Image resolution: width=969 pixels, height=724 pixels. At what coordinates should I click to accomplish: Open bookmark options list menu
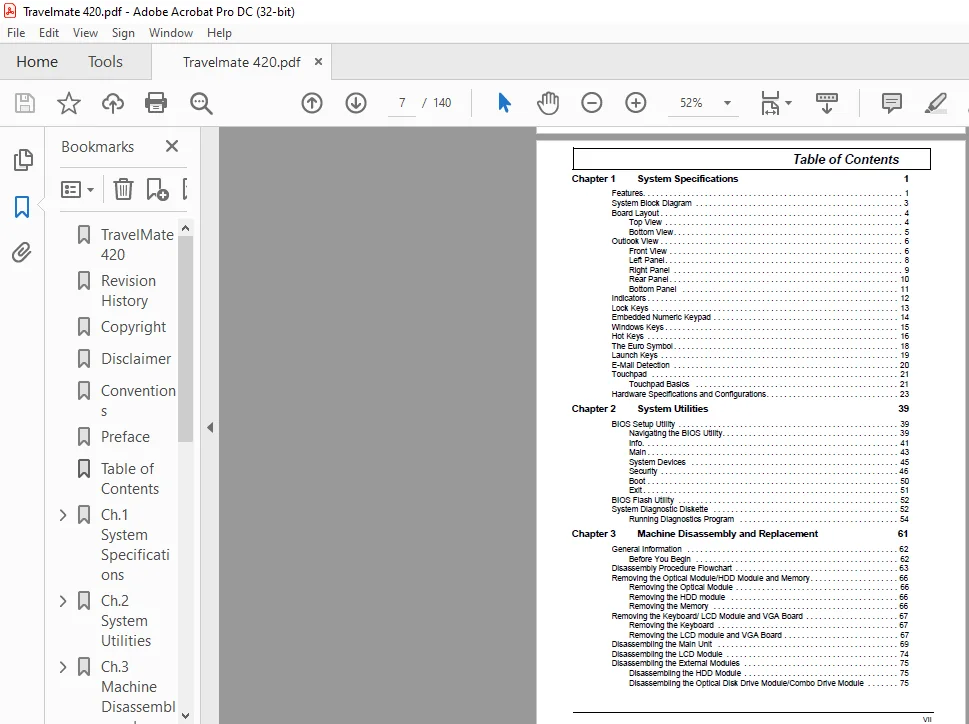pyautogui.click(x=77, y=189)
